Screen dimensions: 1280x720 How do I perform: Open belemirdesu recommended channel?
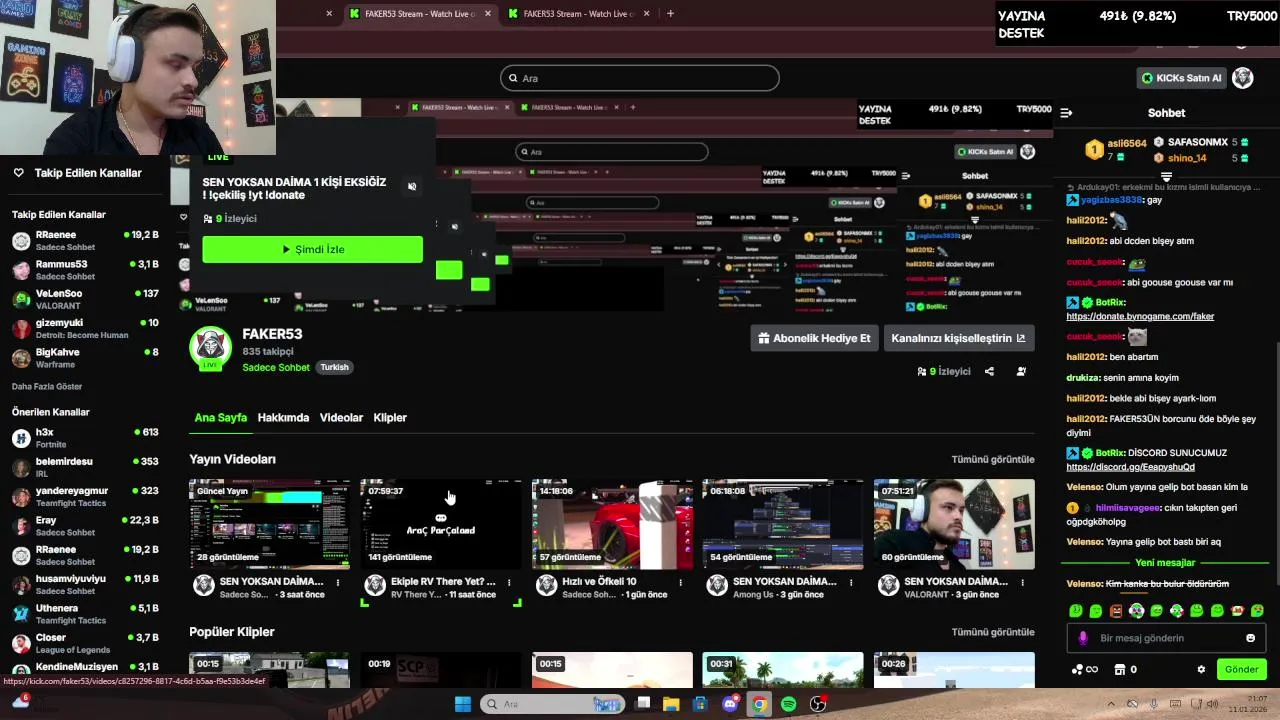point(85,467)
